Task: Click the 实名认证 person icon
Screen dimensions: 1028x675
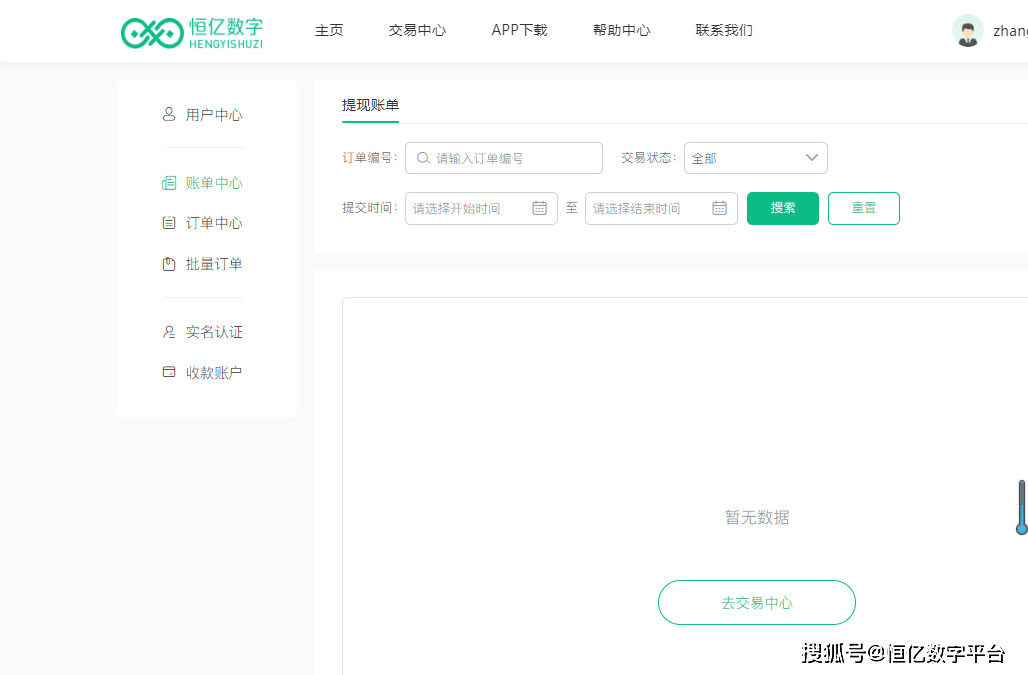Action: (x=168, y=332)
